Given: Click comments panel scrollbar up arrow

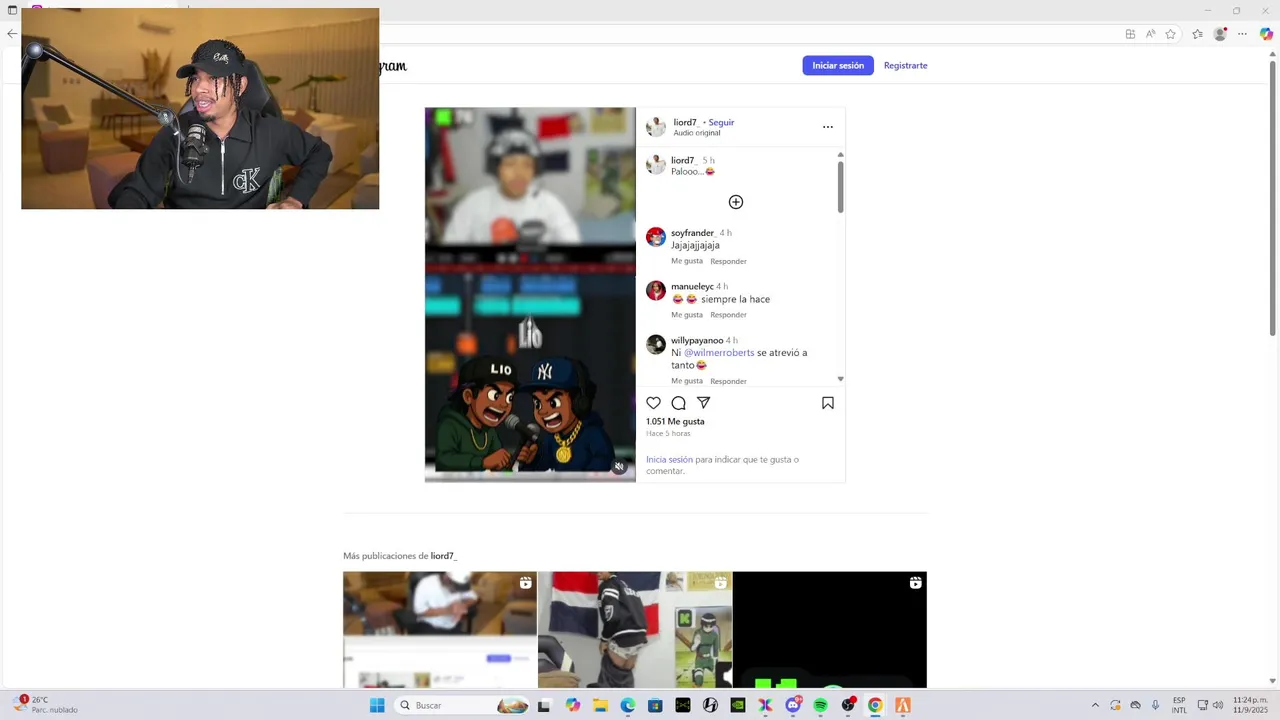Looking at the screenshot, I should tap(840, 155).
